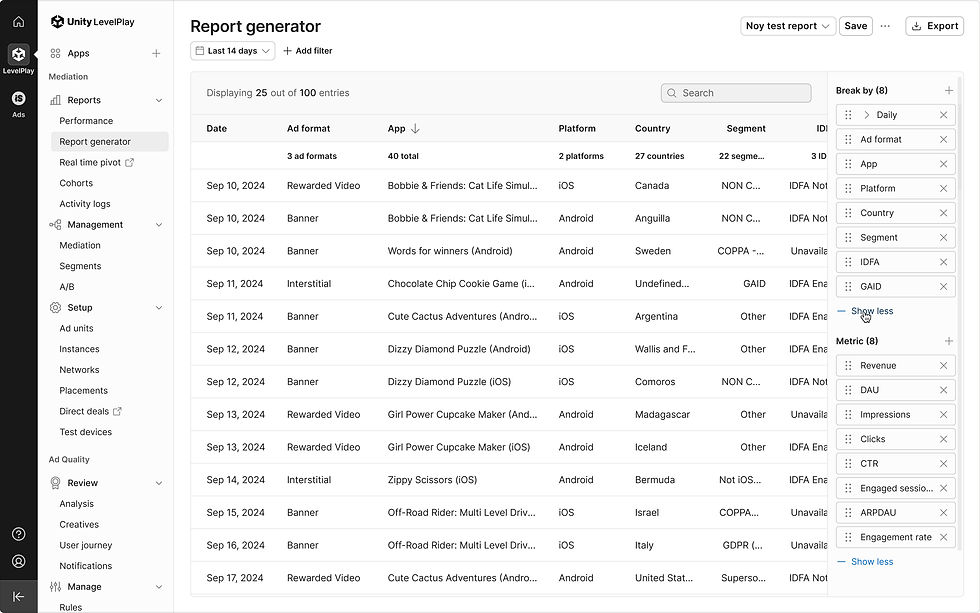Click the Save button
This screenshot has height=613, width=980.
coord(856,26)
